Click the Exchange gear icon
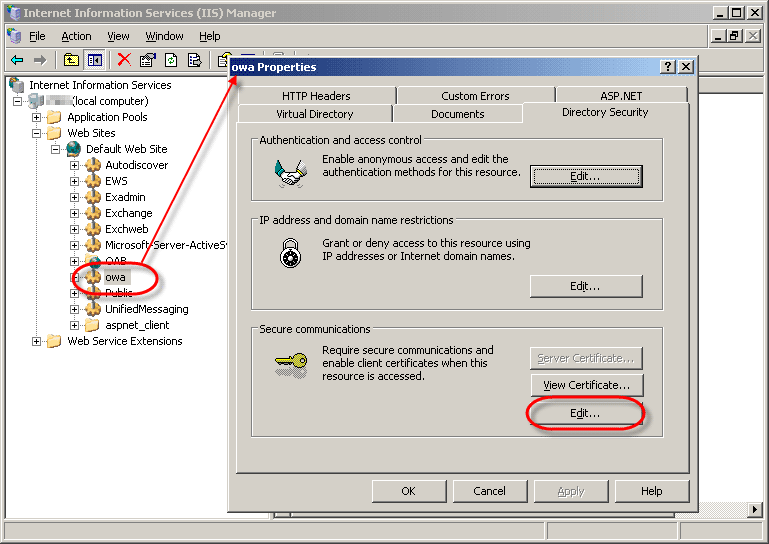The image size is (769, 544). (x=93, y=213)
